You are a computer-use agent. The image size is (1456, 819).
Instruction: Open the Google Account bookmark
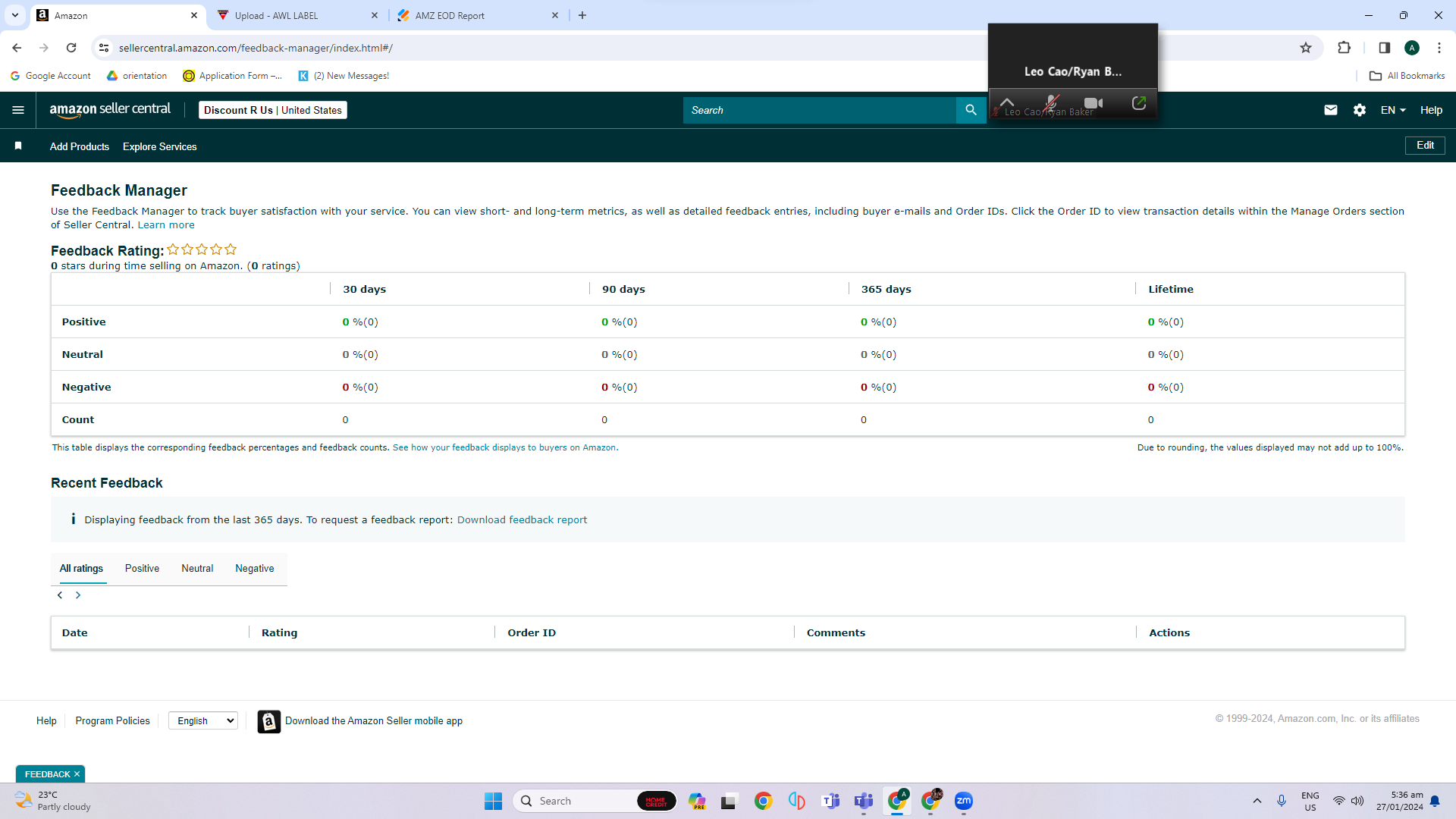(50, 76)
